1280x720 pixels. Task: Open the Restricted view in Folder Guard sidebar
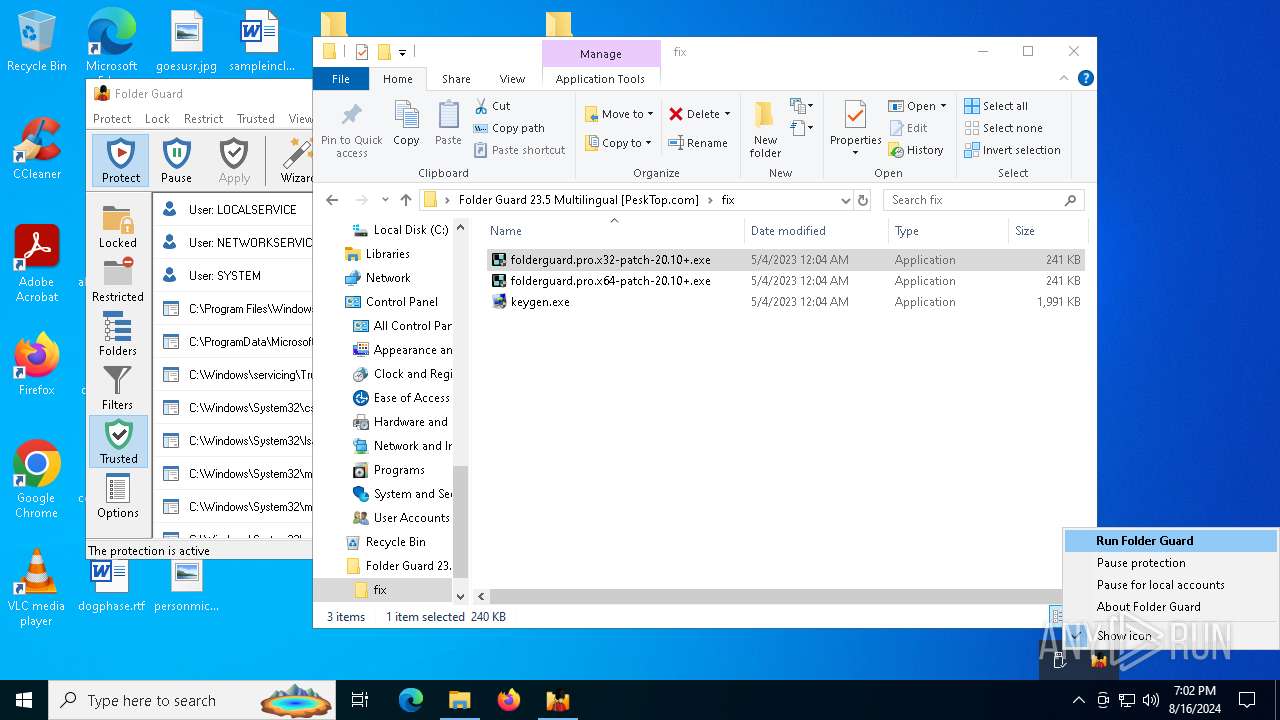coord(118,280)
